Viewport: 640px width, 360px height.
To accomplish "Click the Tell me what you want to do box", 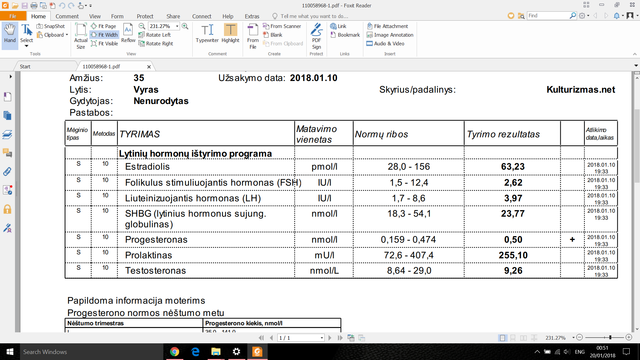I will pos(310,16).
